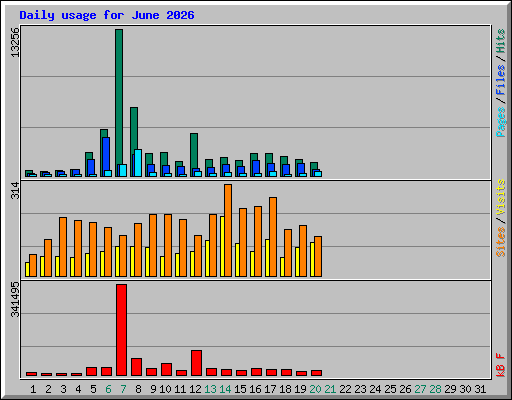Click day label 26 on x-axis
Screen dimensions: 512x400
(x=405, y=389)
